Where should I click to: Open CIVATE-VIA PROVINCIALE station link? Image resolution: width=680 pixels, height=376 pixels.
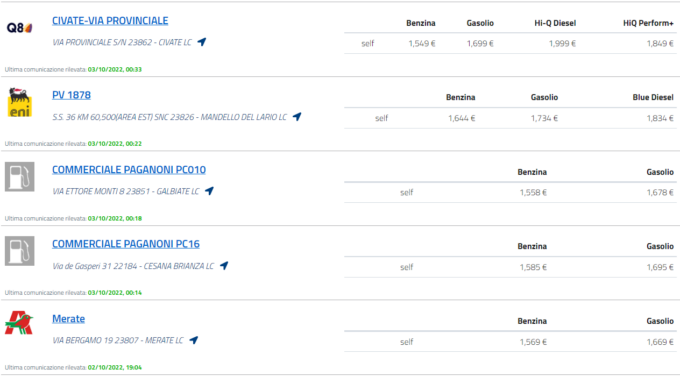click(x=110, y=21)
